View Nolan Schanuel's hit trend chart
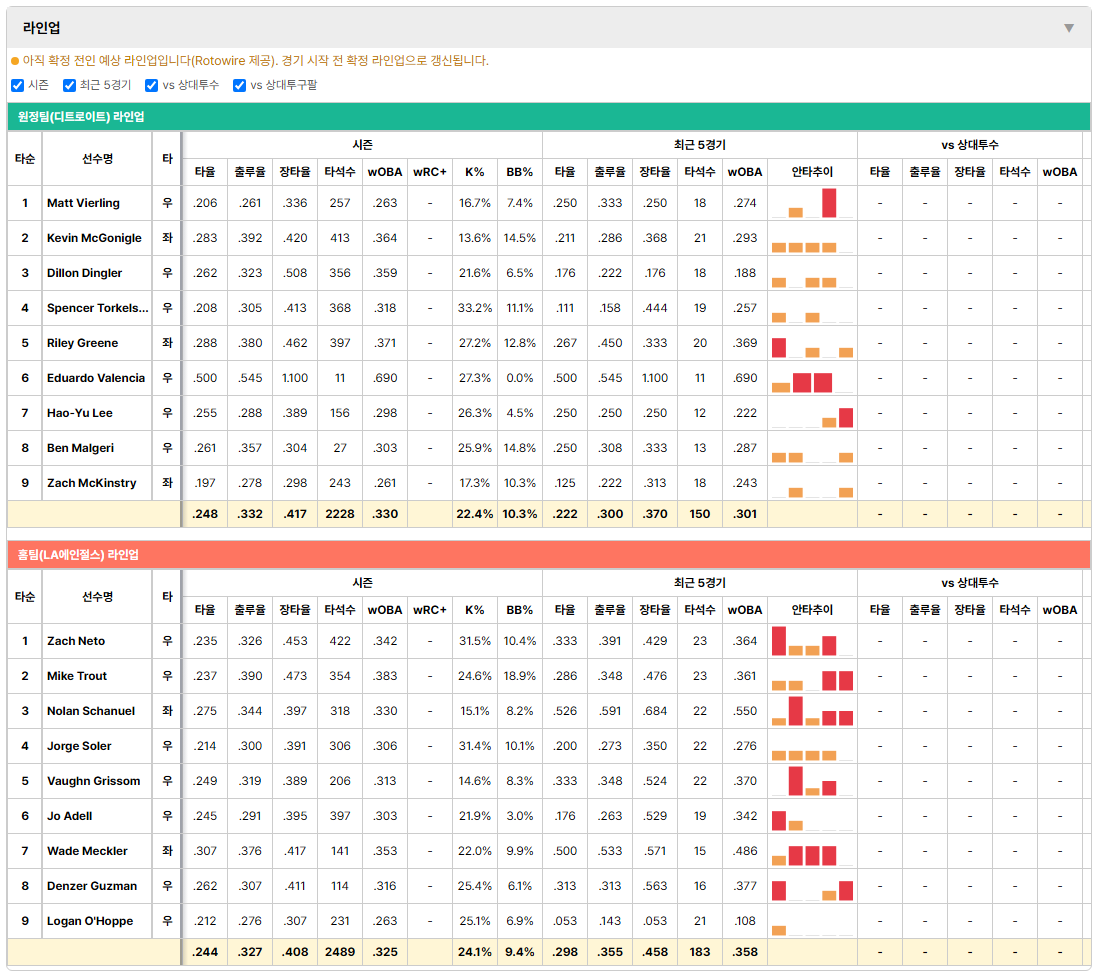 click(x=812, y=711)
